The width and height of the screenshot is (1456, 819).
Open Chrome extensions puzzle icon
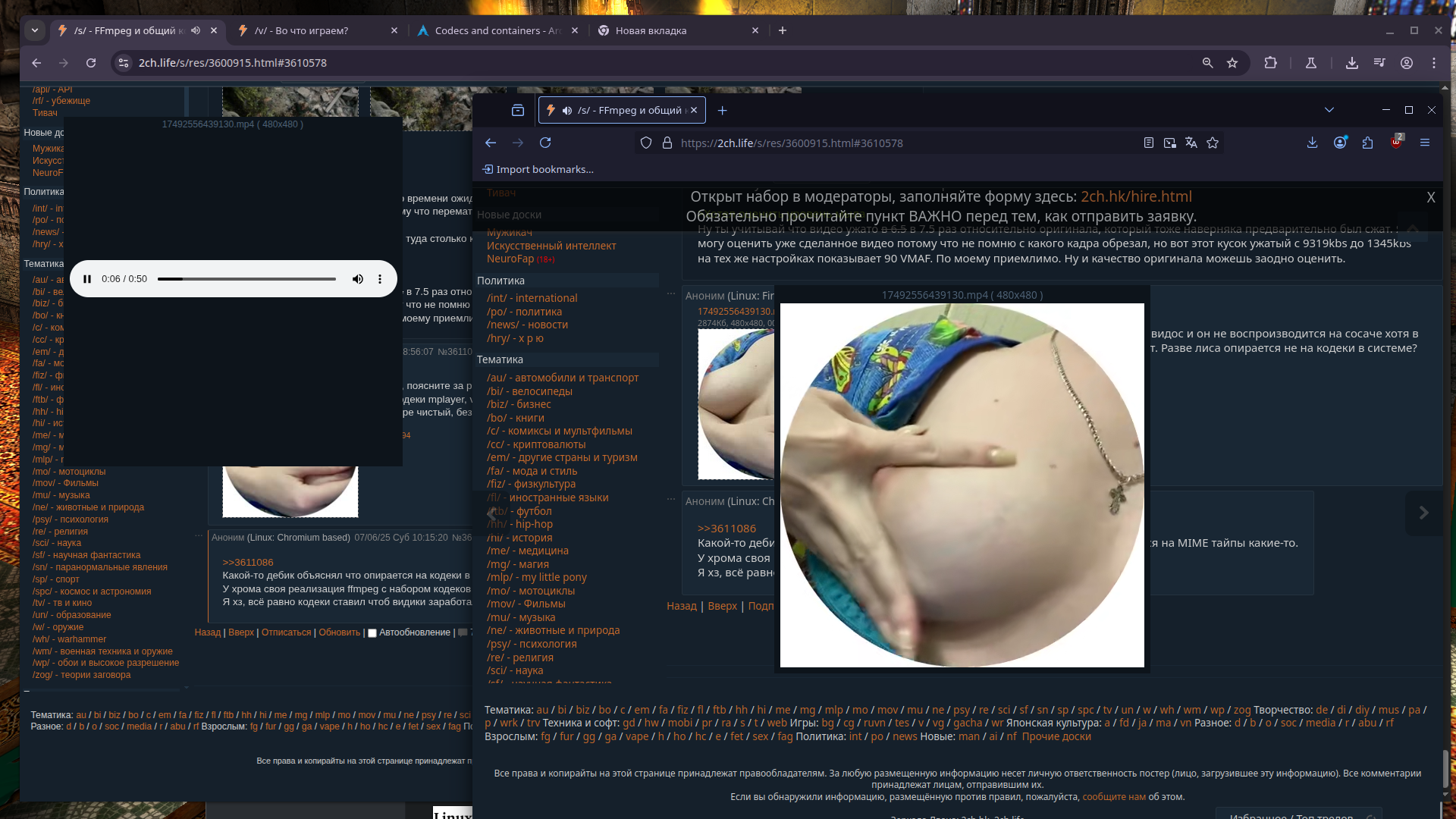1271,63
